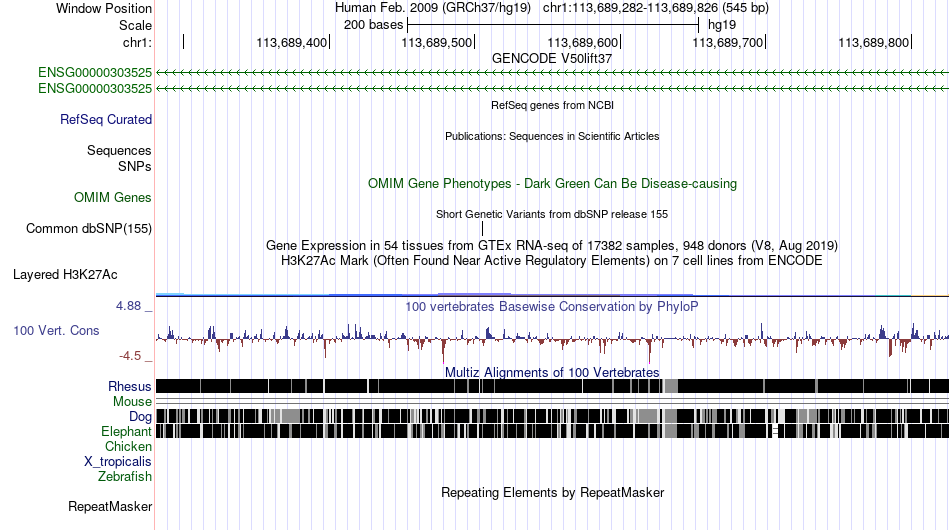Click Short Genetic Variants from dbSNP title
The image size is (950, 530).
552,214
